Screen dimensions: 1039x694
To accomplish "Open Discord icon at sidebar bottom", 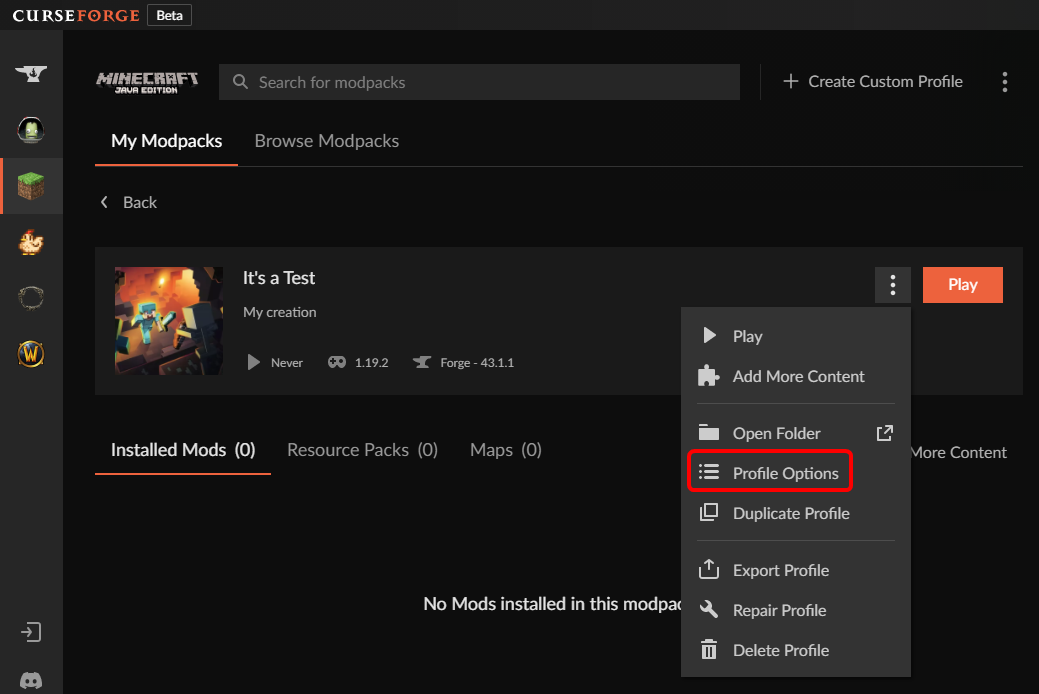I will (31, 681).
